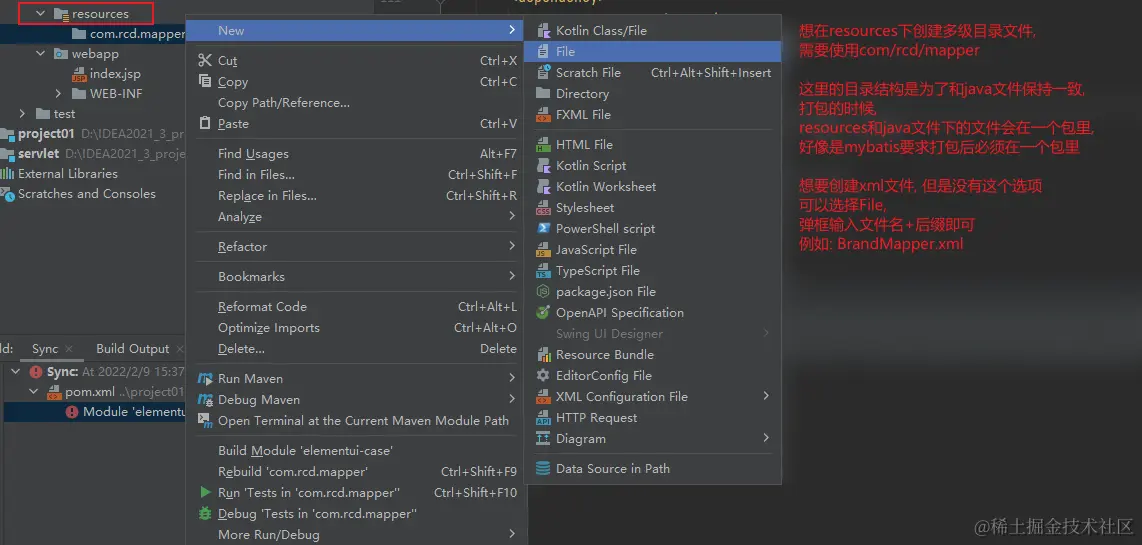The width and height of the screenshot is (1142, 545).
Task: Open the More Run/Debug submenu
Action: (357, 535)
